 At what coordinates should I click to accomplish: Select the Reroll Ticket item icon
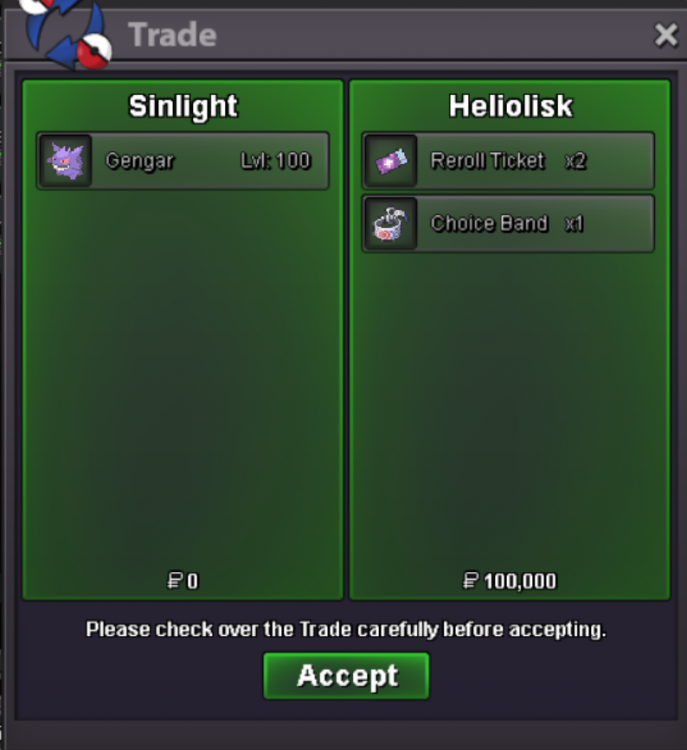click(391, 161)
